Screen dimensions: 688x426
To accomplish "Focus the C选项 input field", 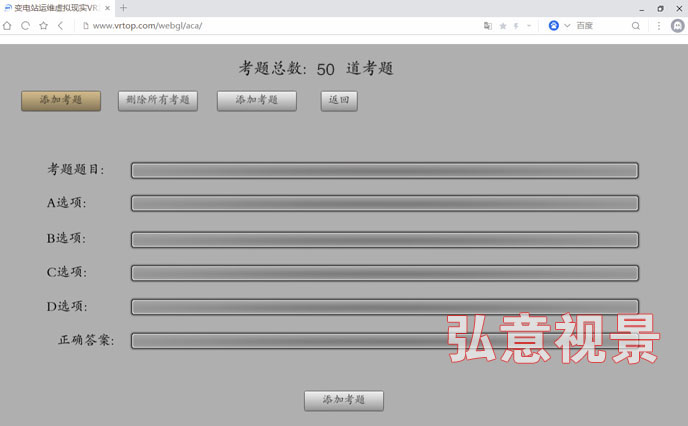I will click(385, 273).
